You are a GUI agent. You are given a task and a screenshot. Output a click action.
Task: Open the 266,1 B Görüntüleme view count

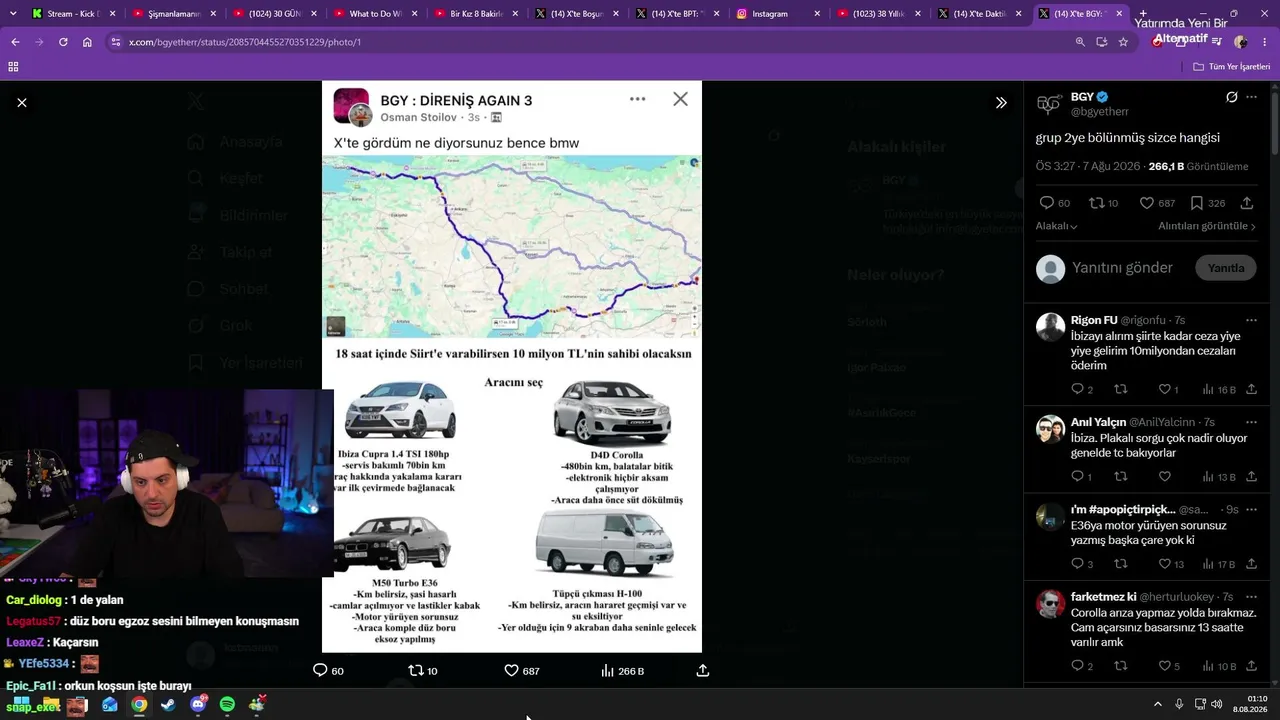pyautogui.click(x=1198, y=166)
